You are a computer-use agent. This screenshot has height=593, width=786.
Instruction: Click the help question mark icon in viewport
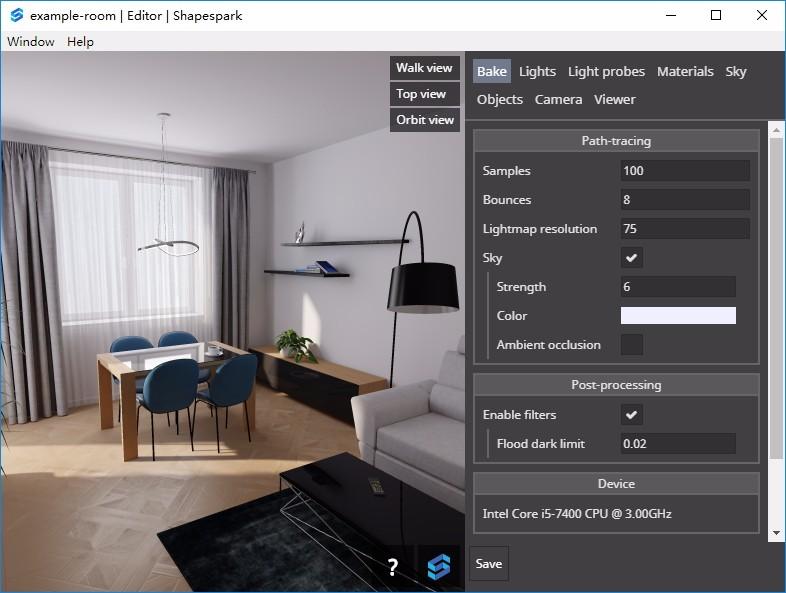[x=393, y=567]
